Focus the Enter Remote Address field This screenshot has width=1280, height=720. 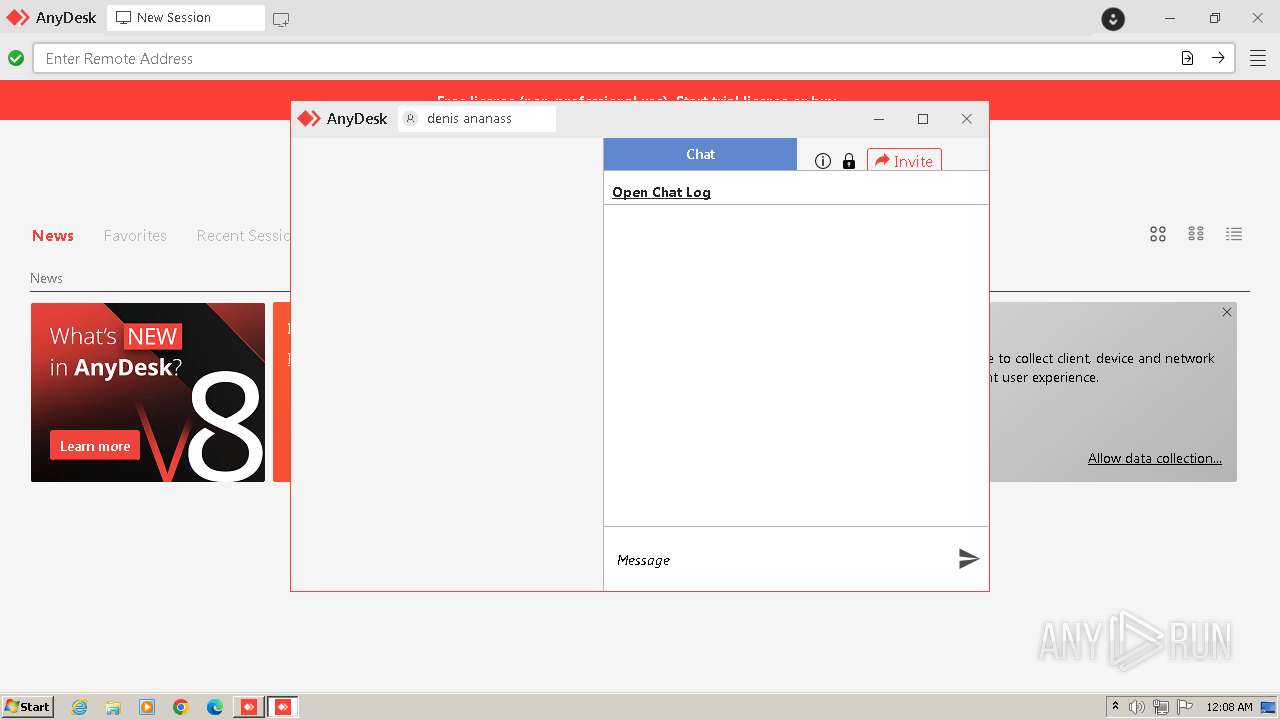(606, 58)
